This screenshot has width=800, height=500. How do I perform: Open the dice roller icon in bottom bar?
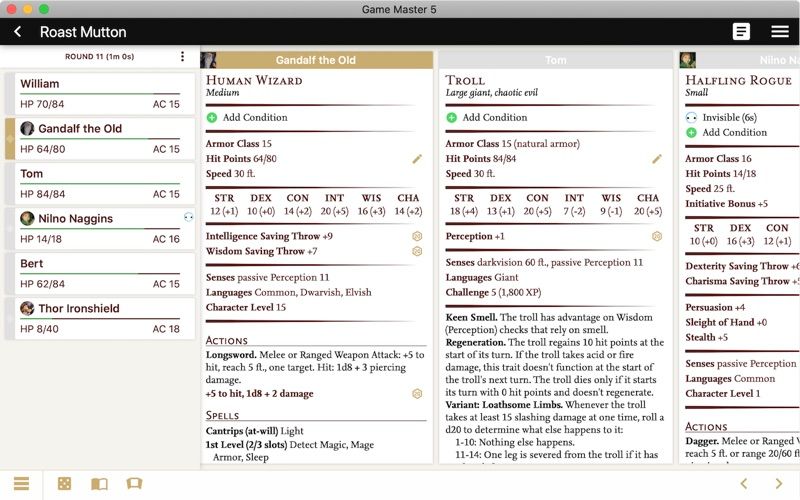[x=64, y=483]
